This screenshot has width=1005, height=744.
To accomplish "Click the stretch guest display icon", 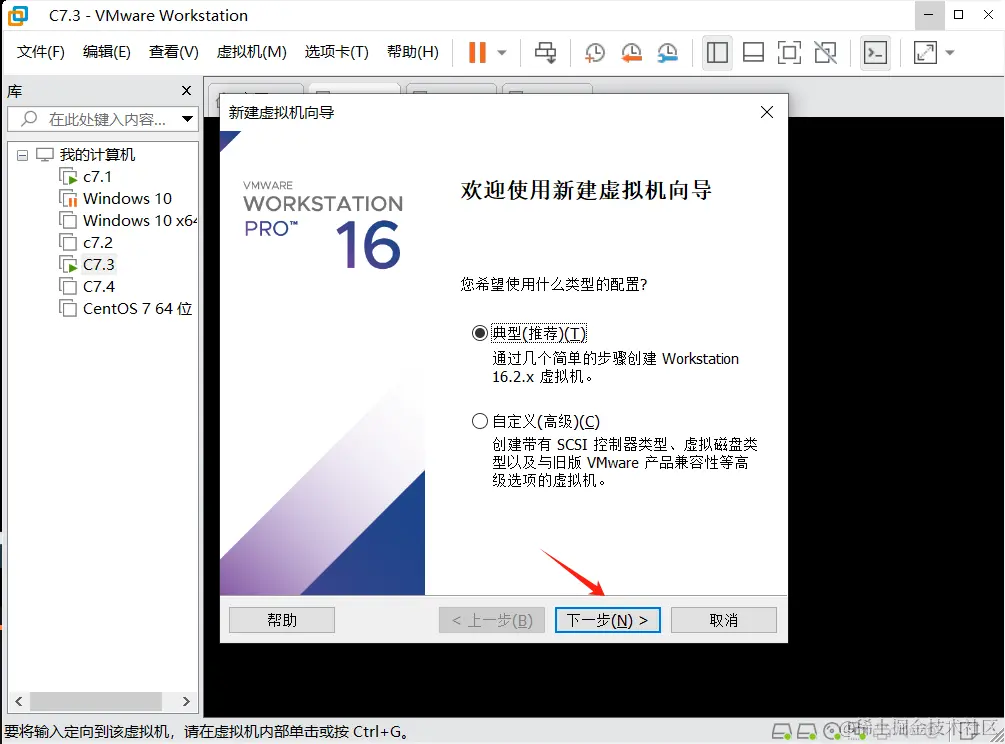I will click(925, 53).
